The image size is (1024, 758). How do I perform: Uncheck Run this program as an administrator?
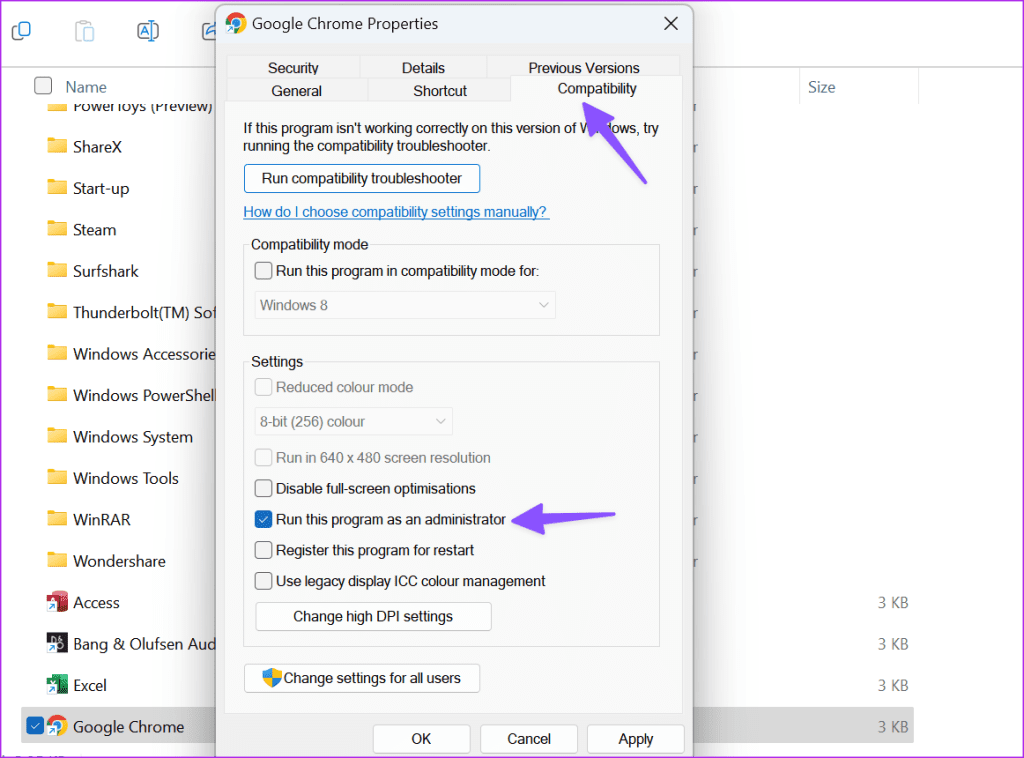click(263, 519)
